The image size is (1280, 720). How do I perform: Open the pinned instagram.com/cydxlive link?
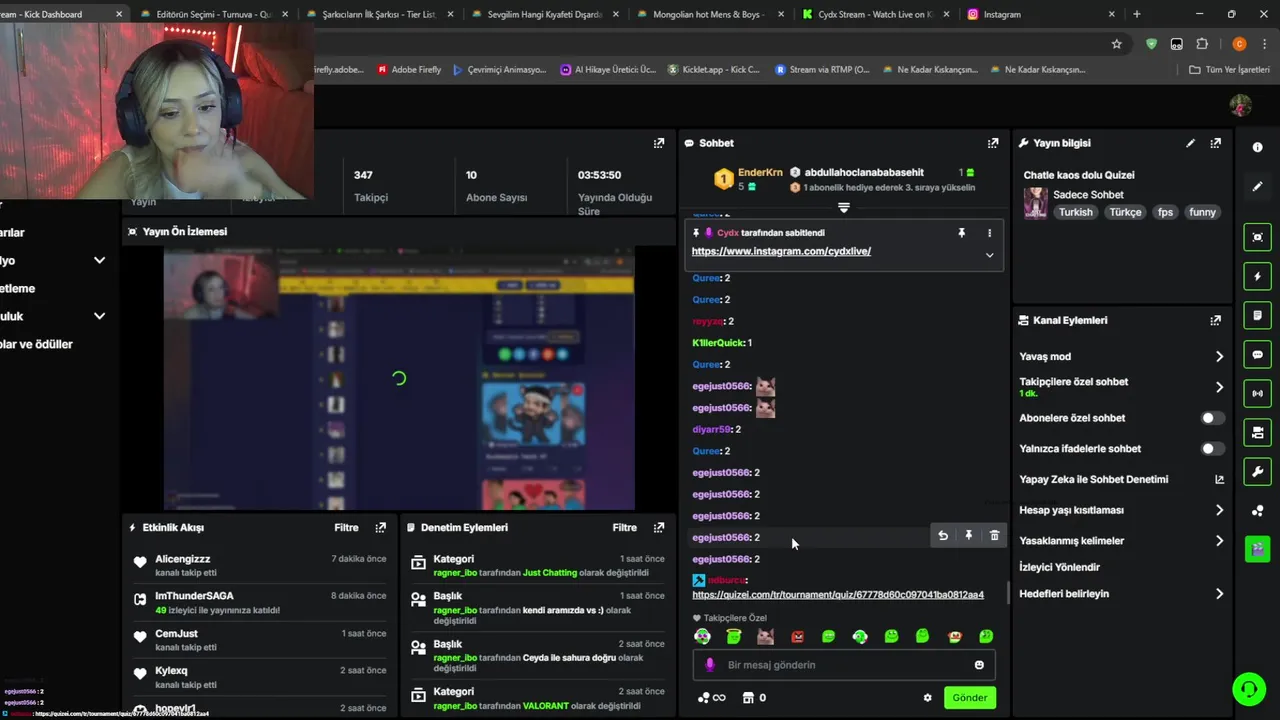point(781,251)
